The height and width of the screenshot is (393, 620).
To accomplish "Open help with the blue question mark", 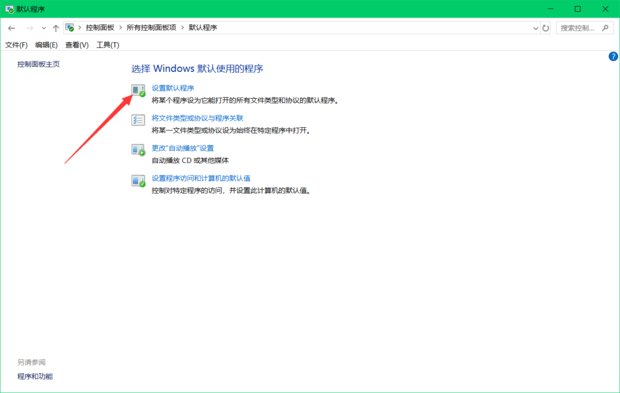I will (x=613, y=57).
